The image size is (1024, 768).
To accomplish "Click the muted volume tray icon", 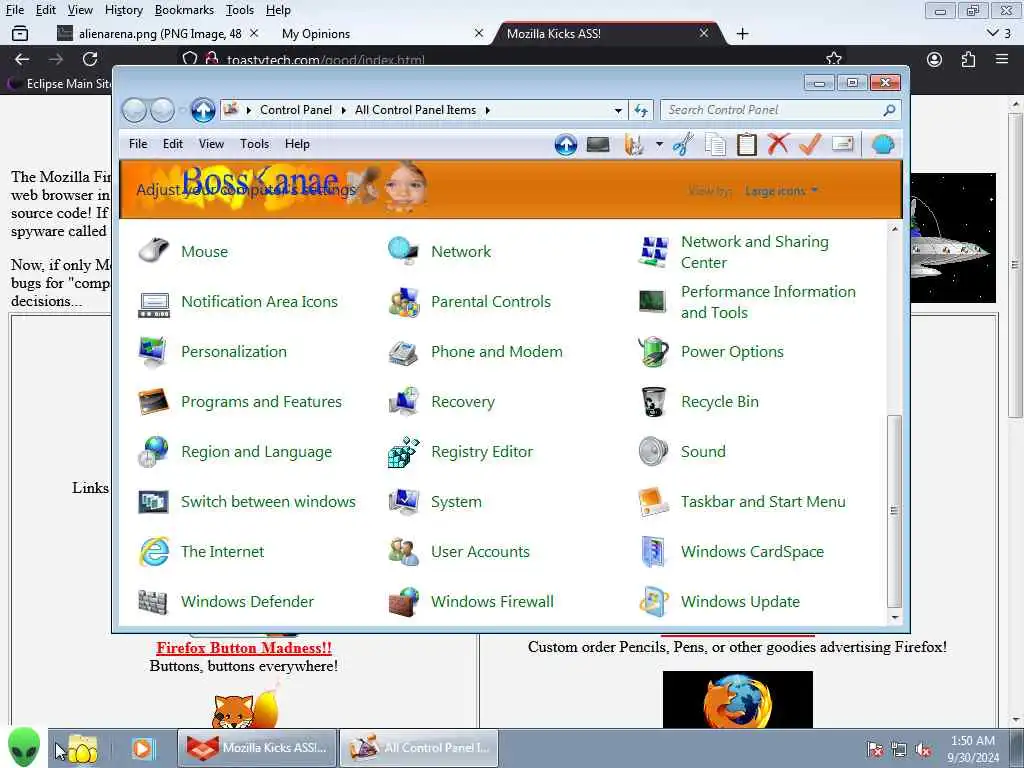I will [923, 749].
